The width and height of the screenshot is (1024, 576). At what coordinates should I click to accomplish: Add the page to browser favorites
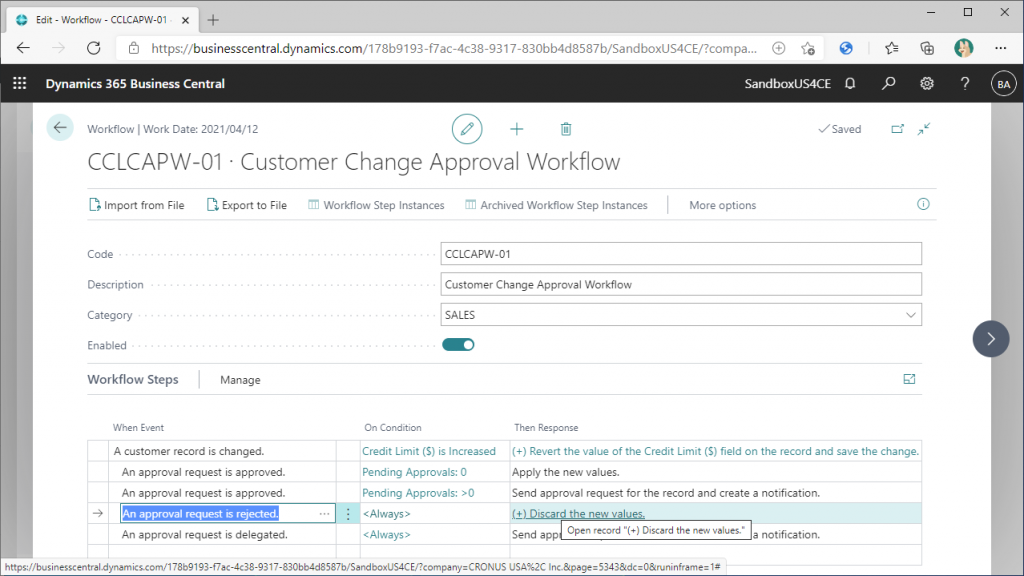(808, 48)
